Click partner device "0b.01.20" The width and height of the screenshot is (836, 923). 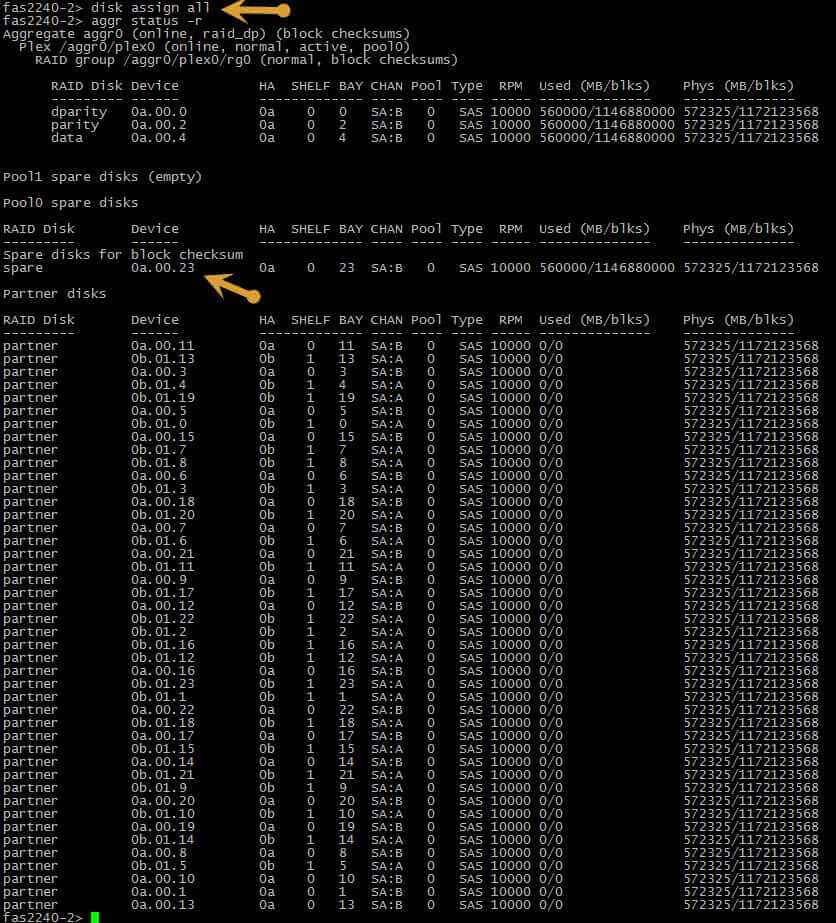click(x=162, y=514)
